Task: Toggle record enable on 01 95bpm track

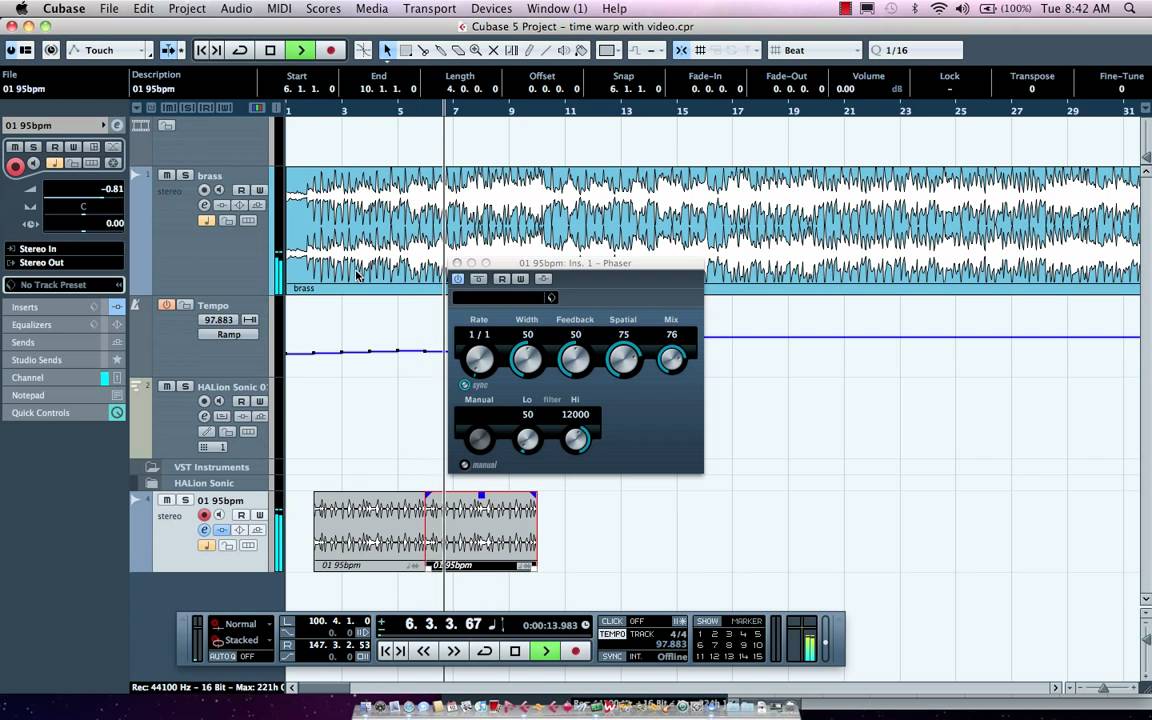Action: click(204, 515)
